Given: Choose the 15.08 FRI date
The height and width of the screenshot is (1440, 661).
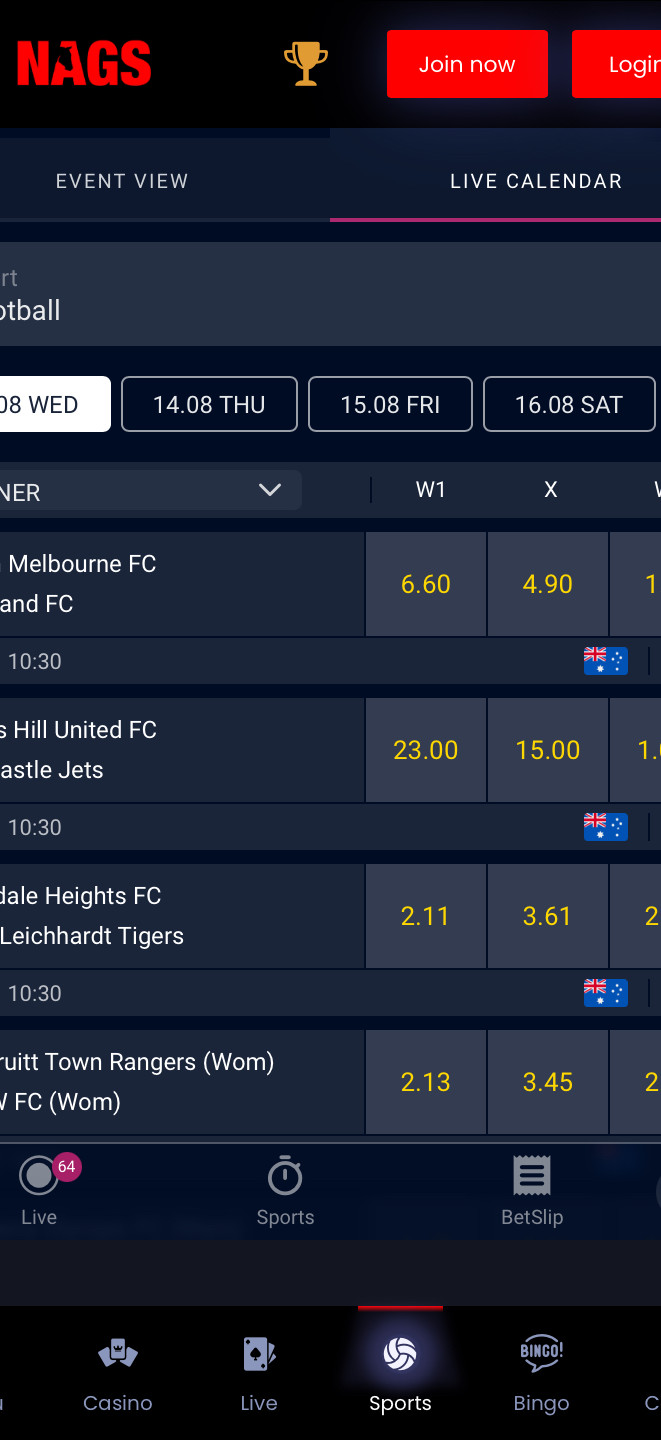Looking at the screenshot, I should [x=390, y=404].
